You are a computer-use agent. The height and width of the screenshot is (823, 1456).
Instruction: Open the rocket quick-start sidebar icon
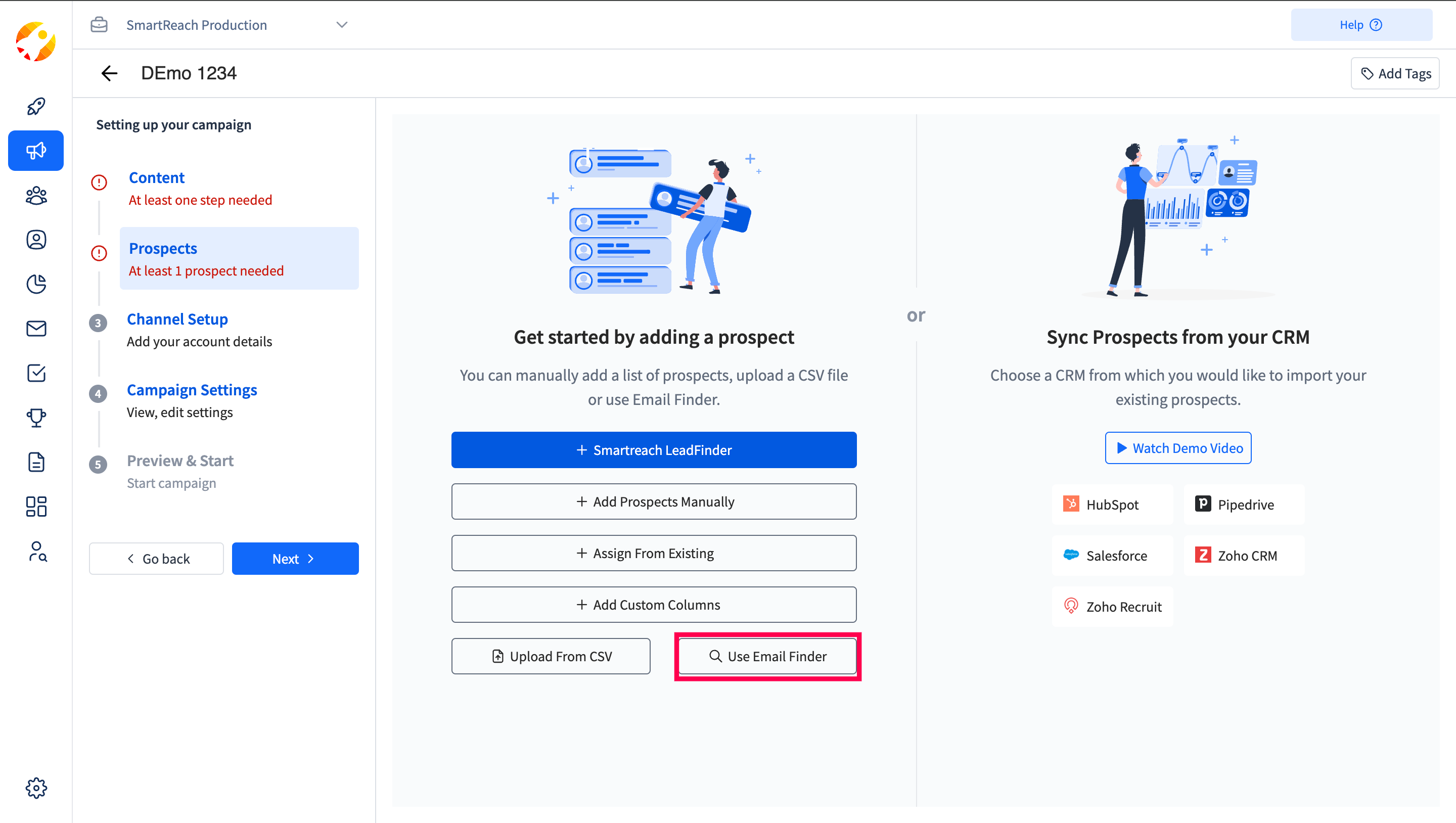[x=36, y=106]
